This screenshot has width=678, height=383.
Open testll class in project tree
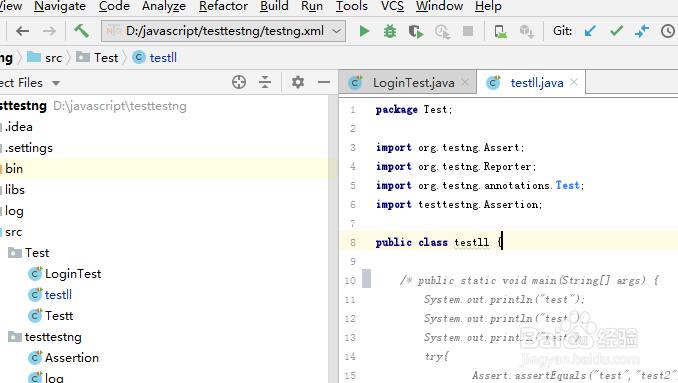tap(50, 295)
